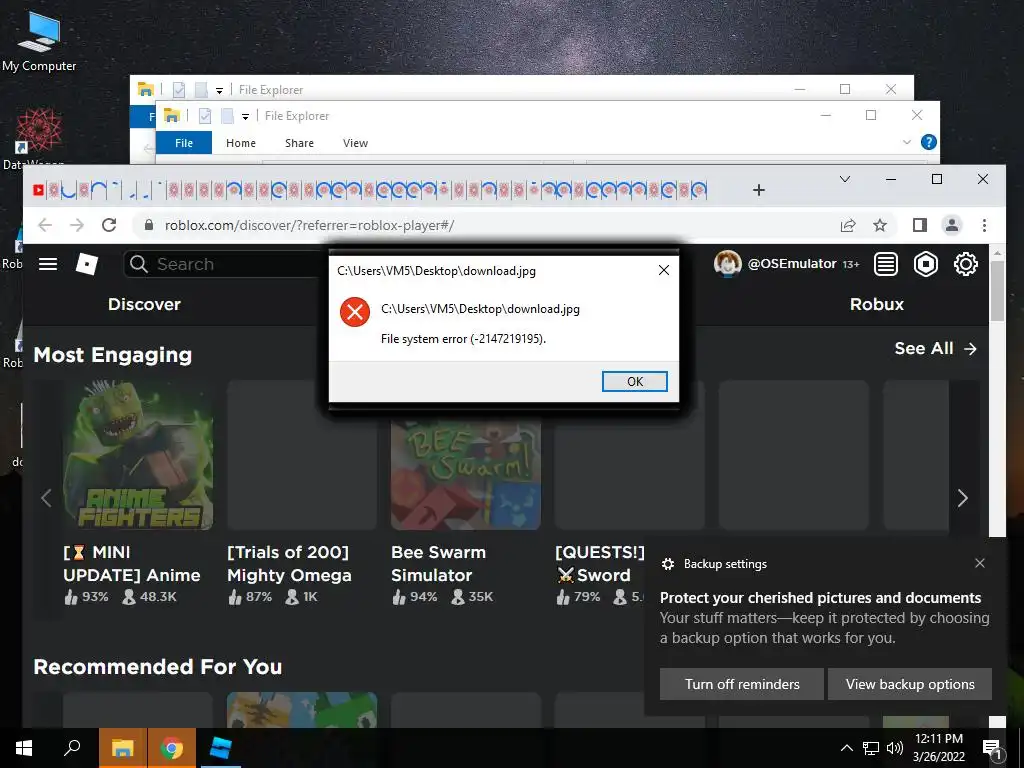Open front File Explorer quick access toolbar dropdown
Image resolution: width=1024 pixels, height=768 pixels.
coord(245,116)
